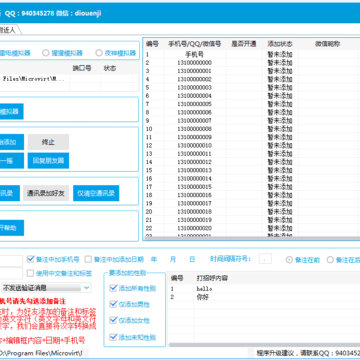
Task: Select phone number 13100000001 row
Action: point(252,71)
